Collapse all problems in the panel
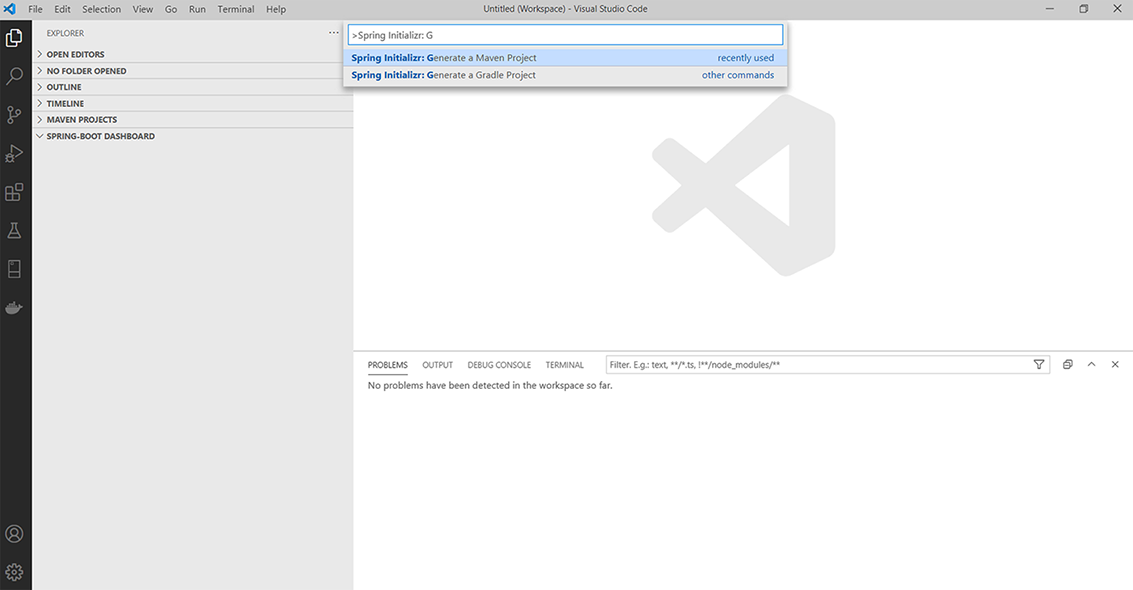Screen dimensions: 1133x590 coord(1067,365)
